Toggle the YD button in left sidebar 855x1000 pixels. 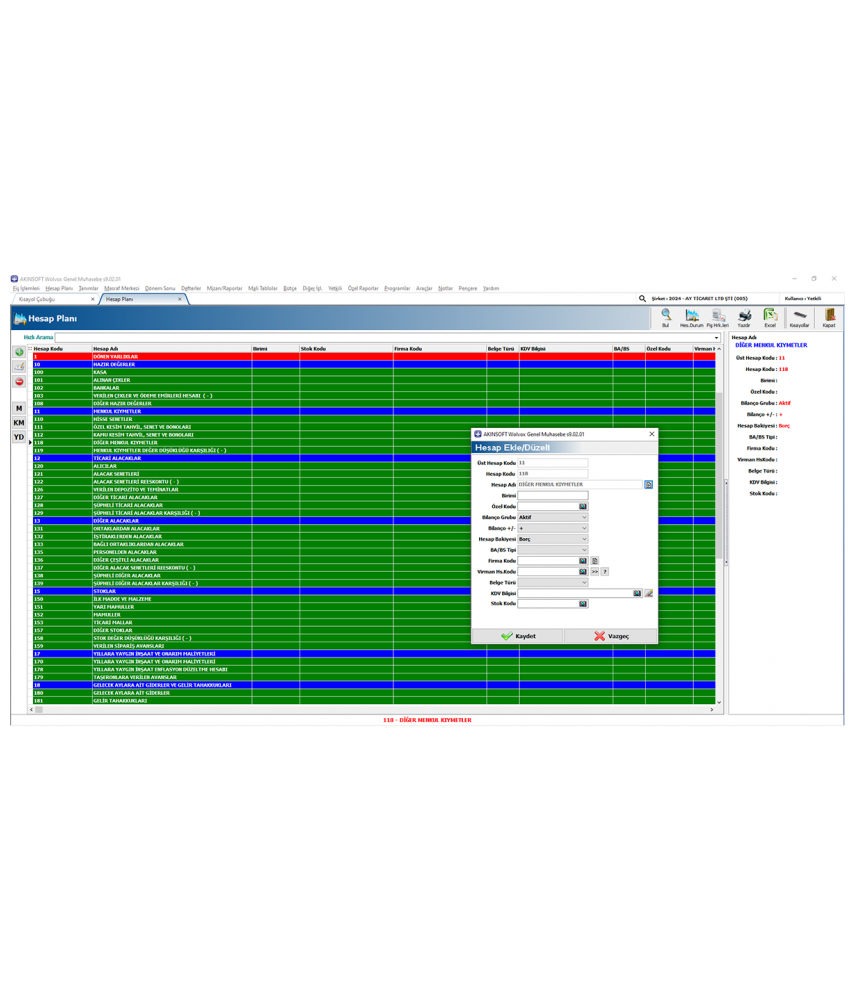click(19, 437)
